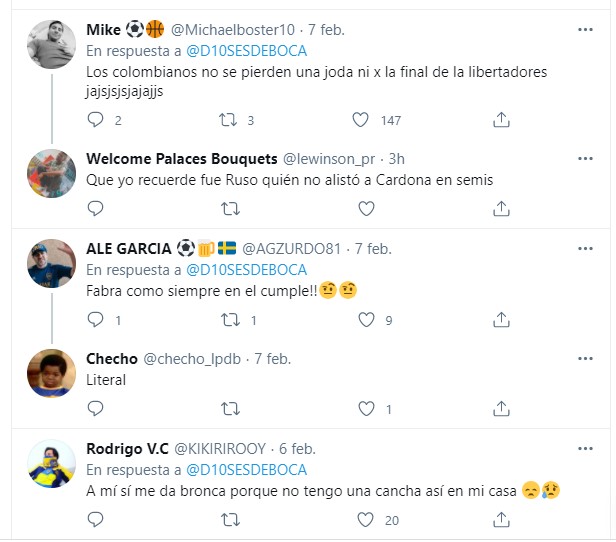Reply to Welcome Palaces Bouquets tweet
This screenshot has width=616, height=542.
point(96,209)
